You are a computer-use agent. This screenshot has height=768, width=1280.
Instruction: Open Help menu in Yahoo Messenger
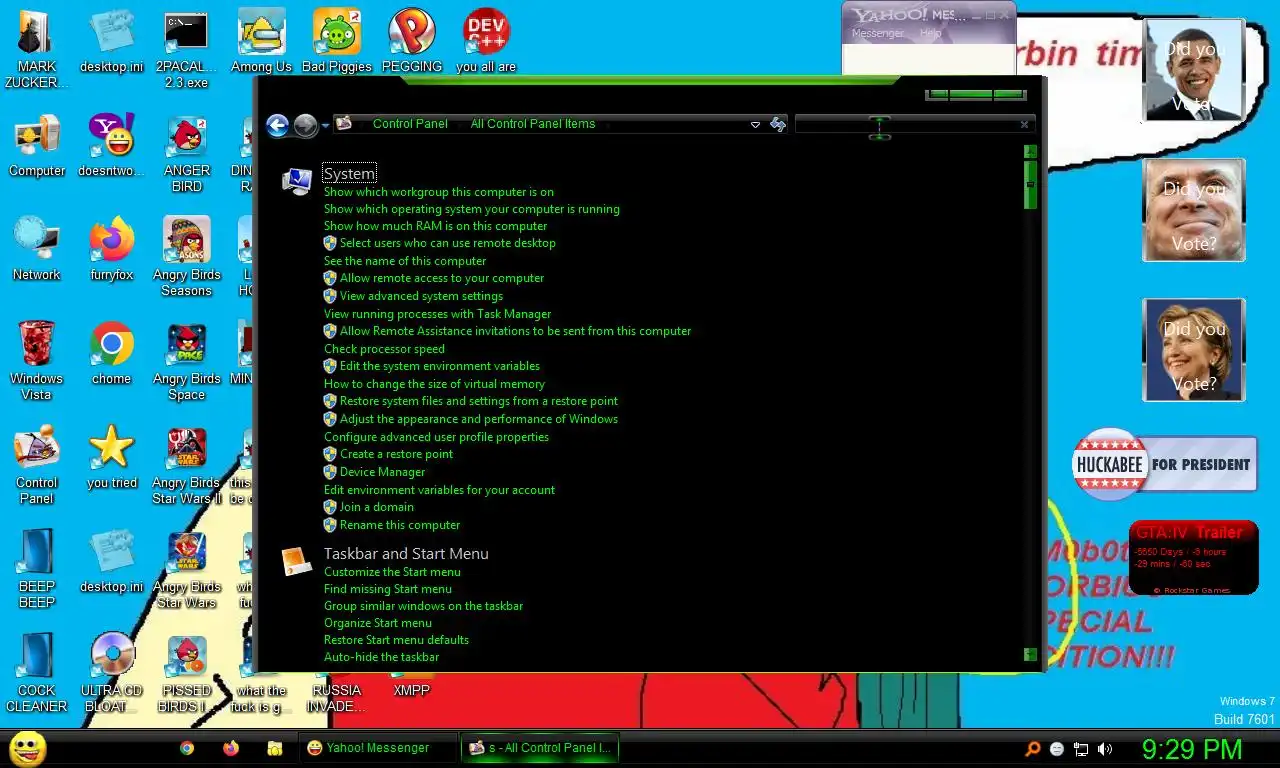[x=931, y=33]
